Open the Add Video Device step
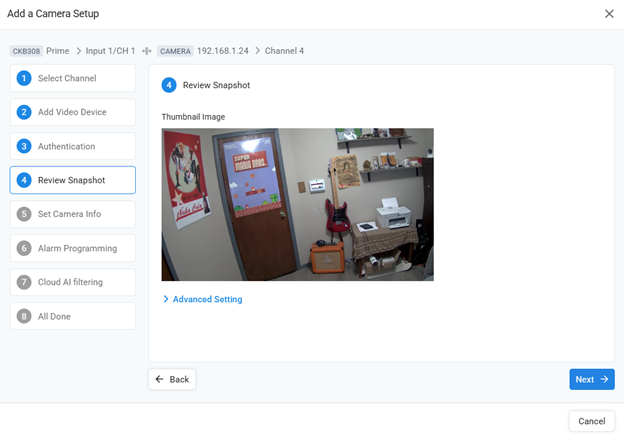 pyautogui.click(x=72, y=113)
